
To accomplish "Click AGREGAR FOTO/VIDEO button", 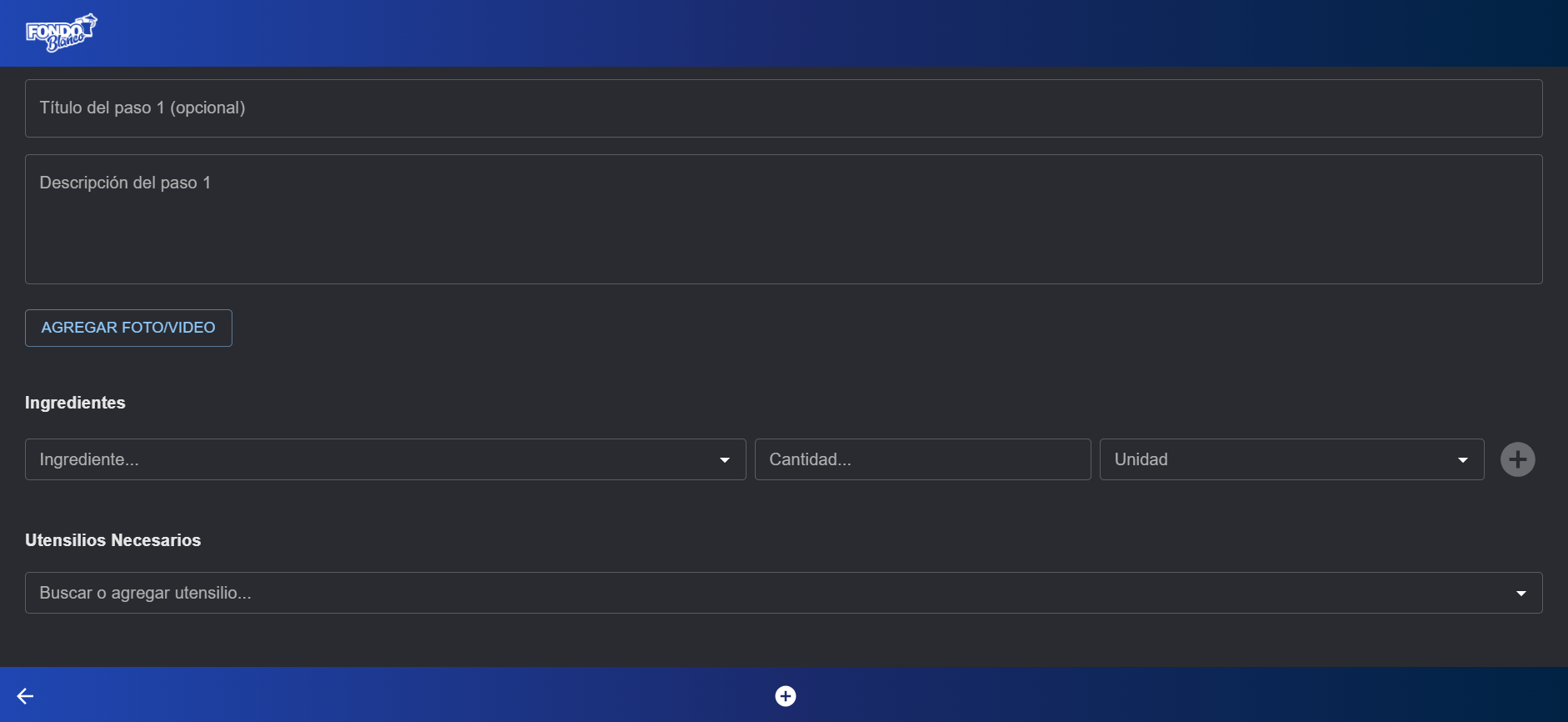I will (128, 328).
